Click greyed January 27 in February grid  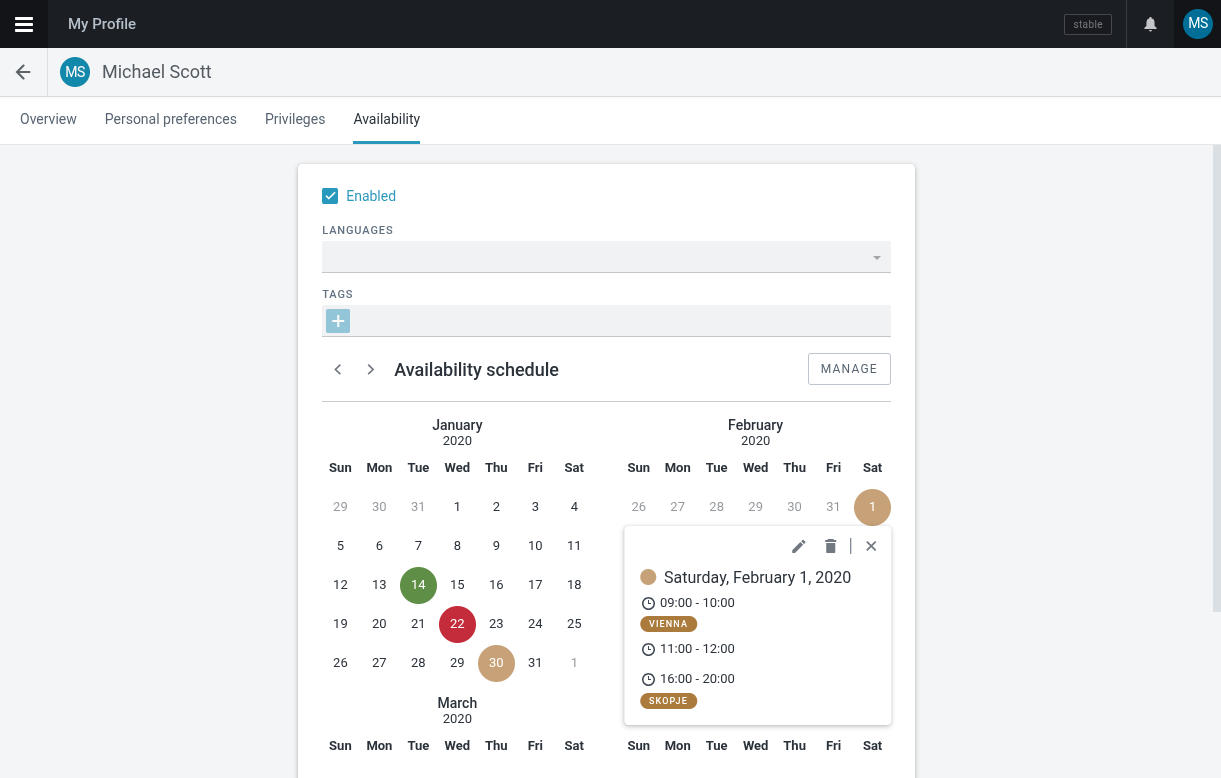click(x=677, y=507)
